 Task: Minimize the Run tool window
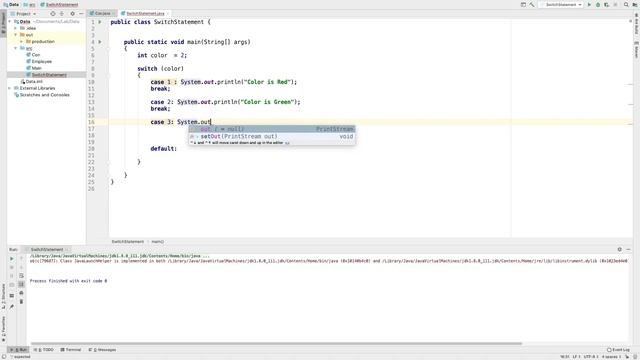(629, 249)
